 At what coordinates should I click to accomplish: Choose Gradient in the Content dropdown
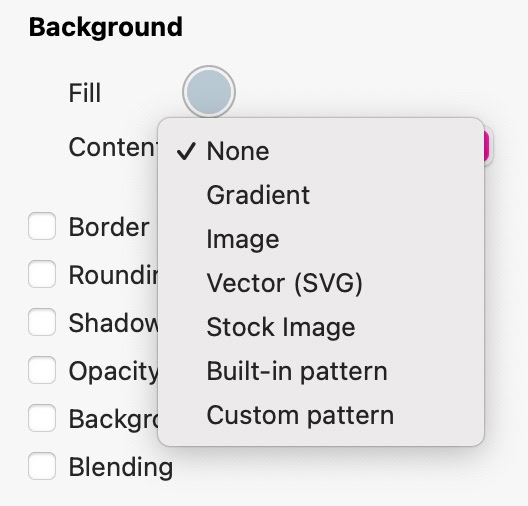click(x=321, y=195)
